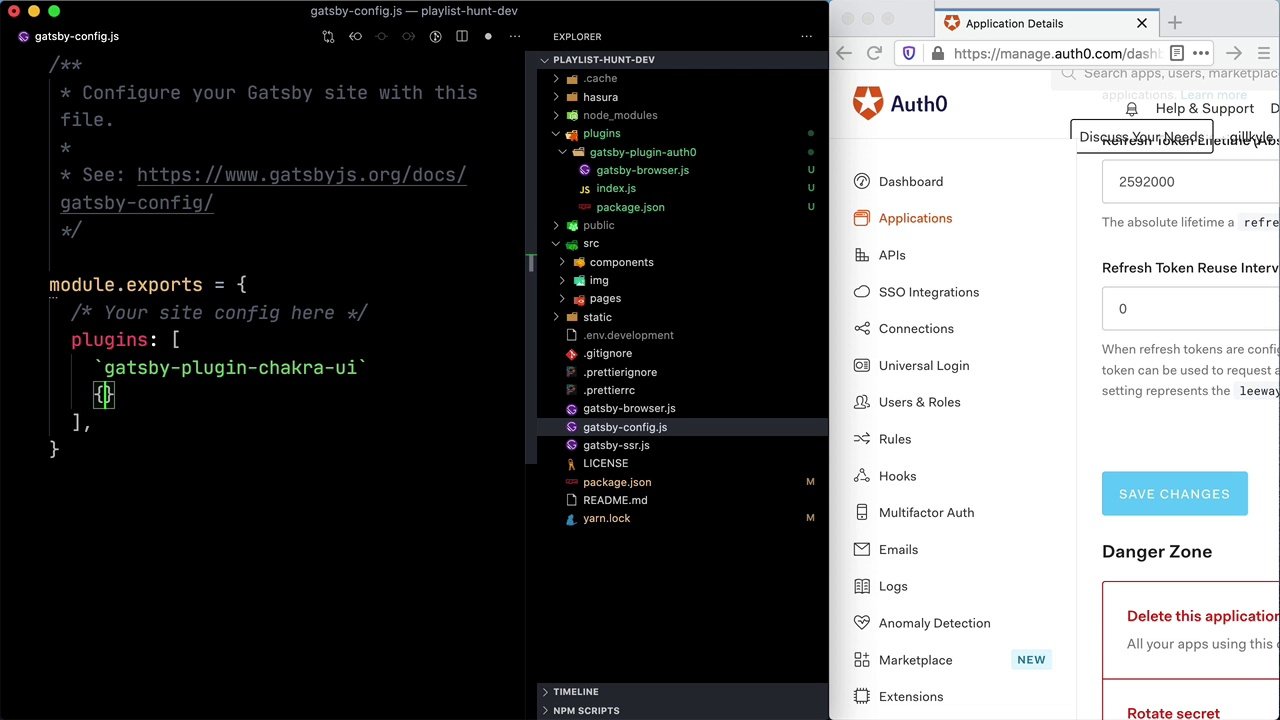Viewport: 1280px width, 720px height.
Task: Click the tracking protection shield in the address bar
Action: pyautogui.click(x=908, y=53)
